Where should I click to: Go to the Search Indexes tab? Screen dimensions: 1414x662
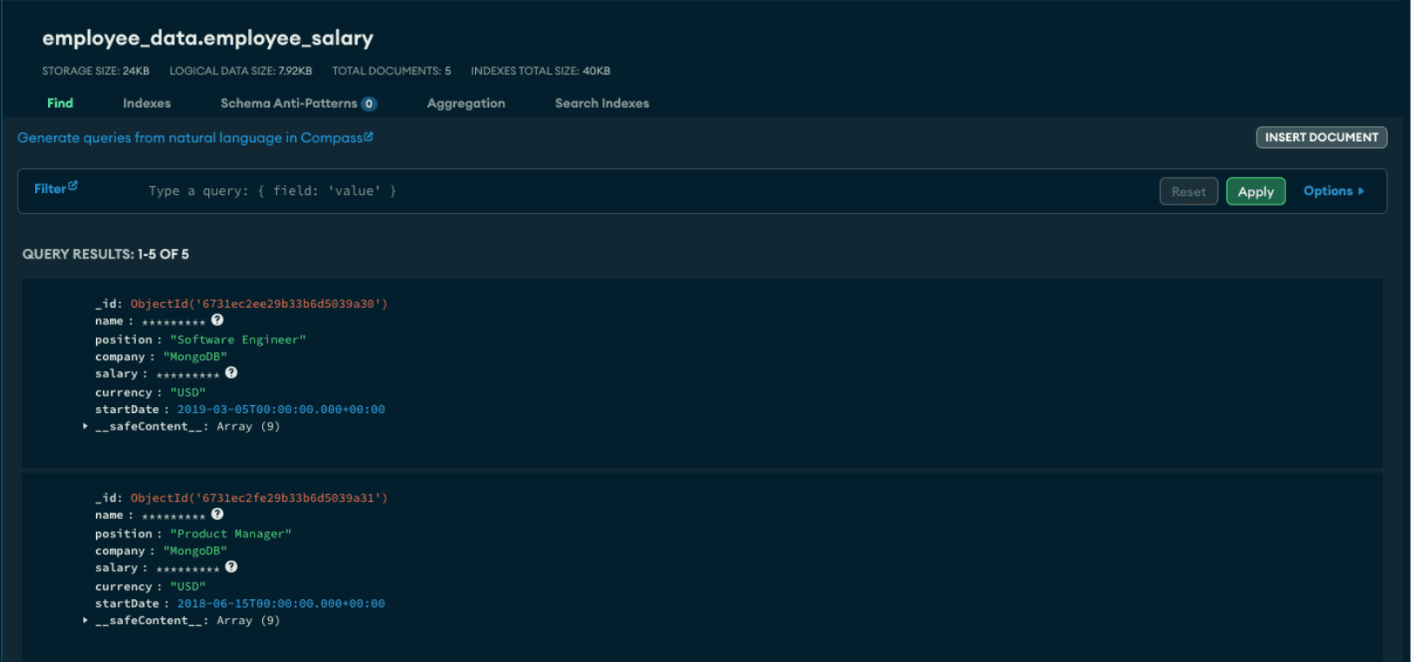(x=602, y=103)
